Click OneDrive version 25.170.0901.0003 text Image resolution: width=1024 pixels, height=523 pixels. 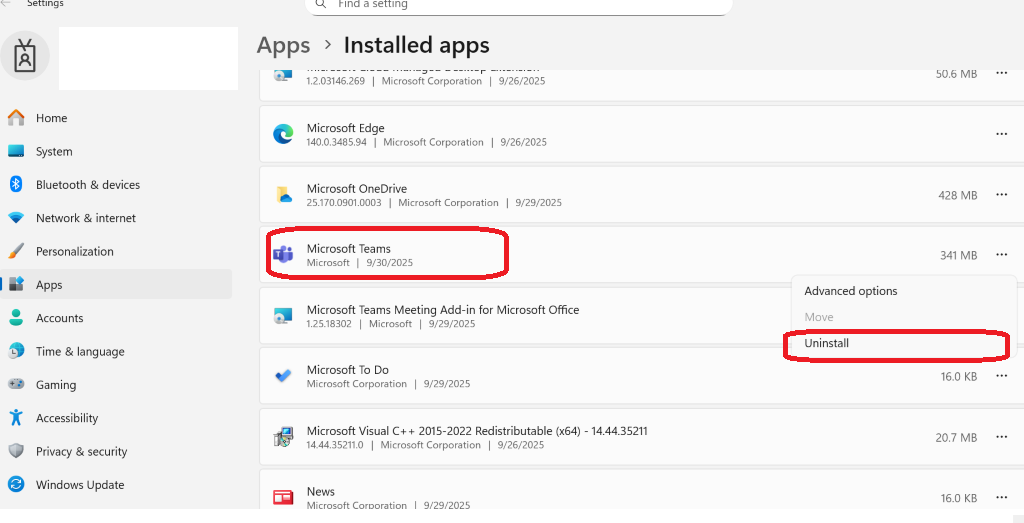(x=344, y=203)
